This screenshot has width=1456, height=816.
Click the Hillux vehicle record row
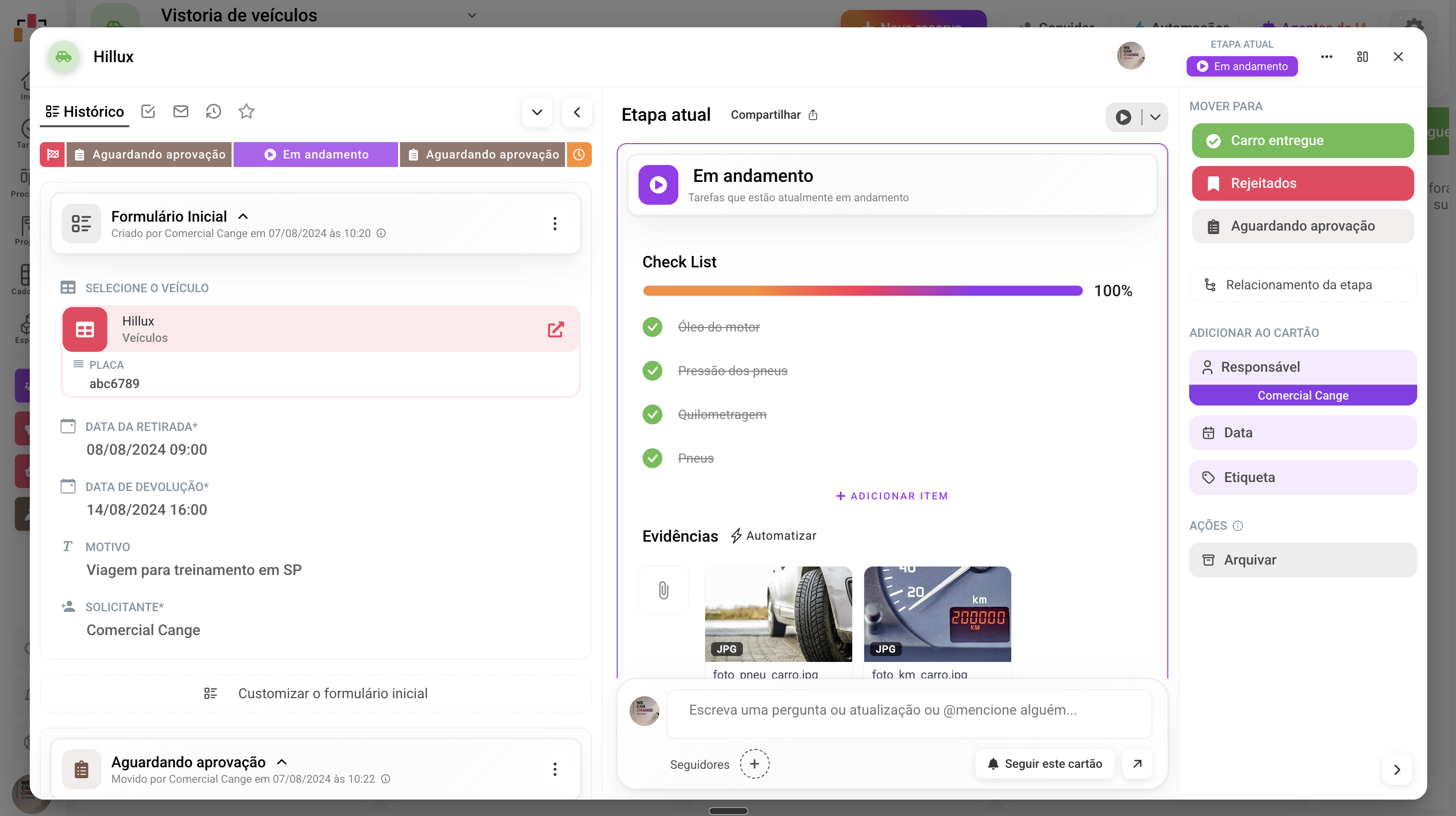point(321,329)
